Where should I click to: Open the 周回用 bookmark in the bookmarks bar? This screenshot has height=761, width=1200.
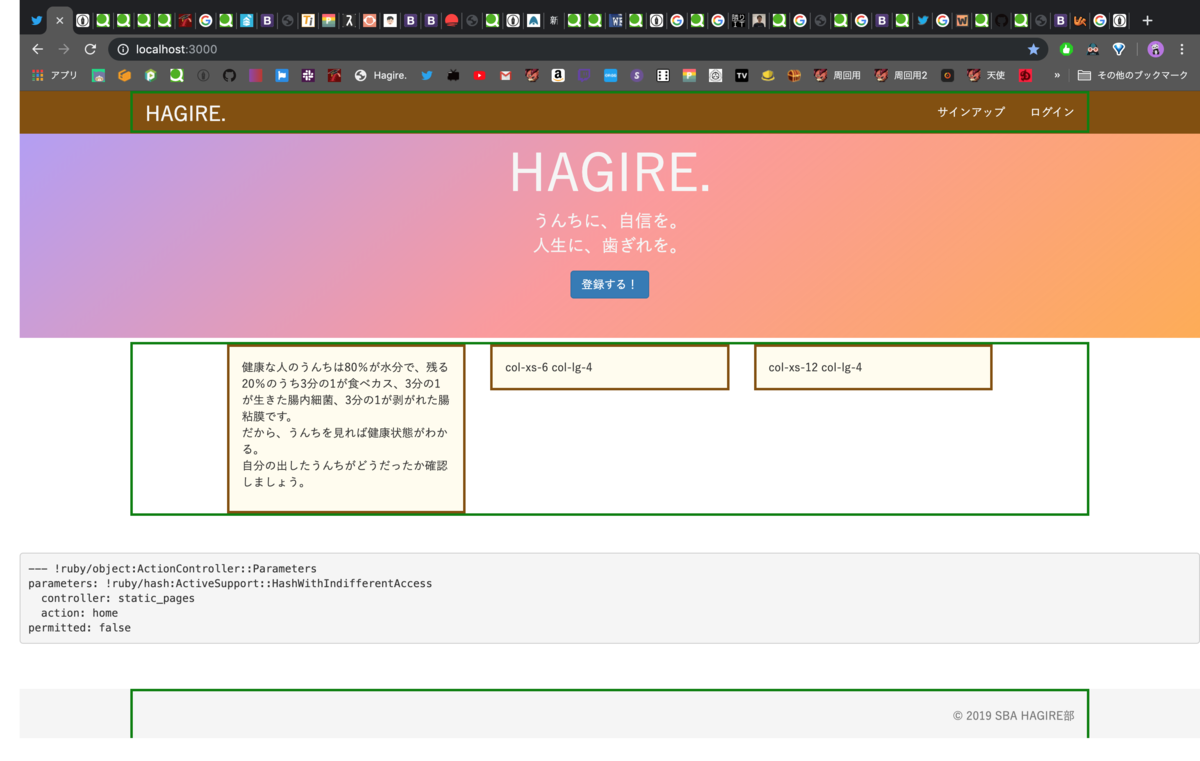838,74
